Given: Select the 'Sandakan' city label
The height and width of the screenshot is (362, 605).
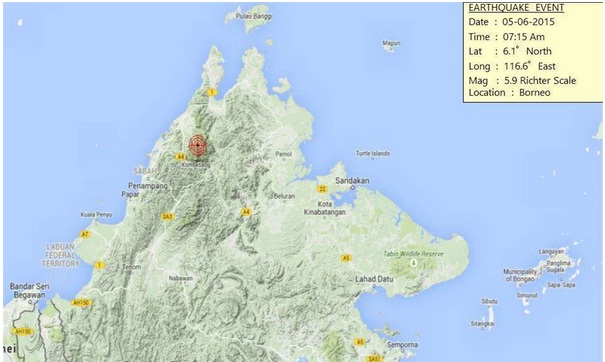Looking at the screenshot, I should [352, 180].
